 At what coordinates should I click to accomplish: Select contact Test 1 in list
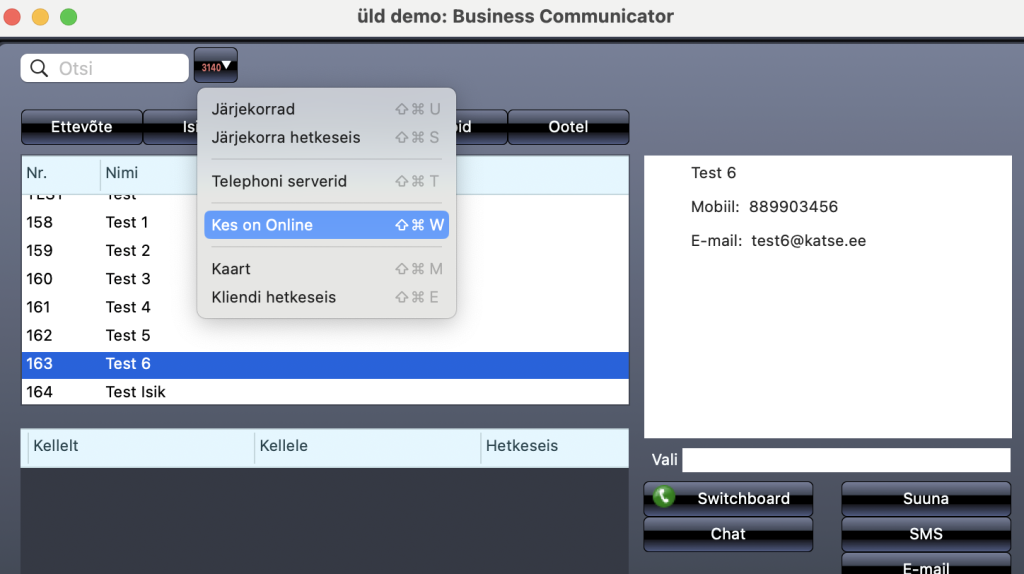[x=127, y=222]
